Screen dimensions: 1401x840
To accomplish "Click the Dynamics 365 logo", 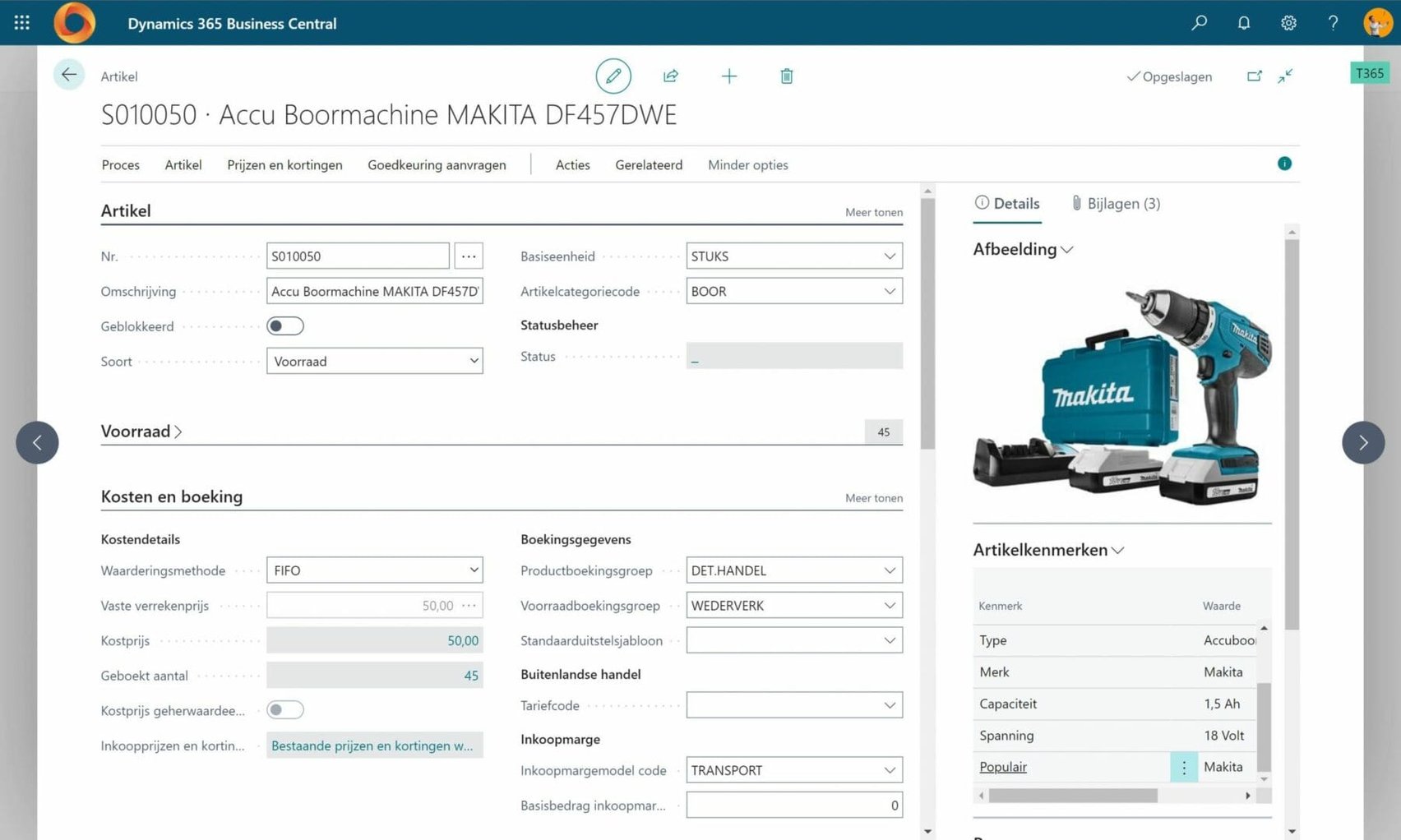I will point(74,22).
